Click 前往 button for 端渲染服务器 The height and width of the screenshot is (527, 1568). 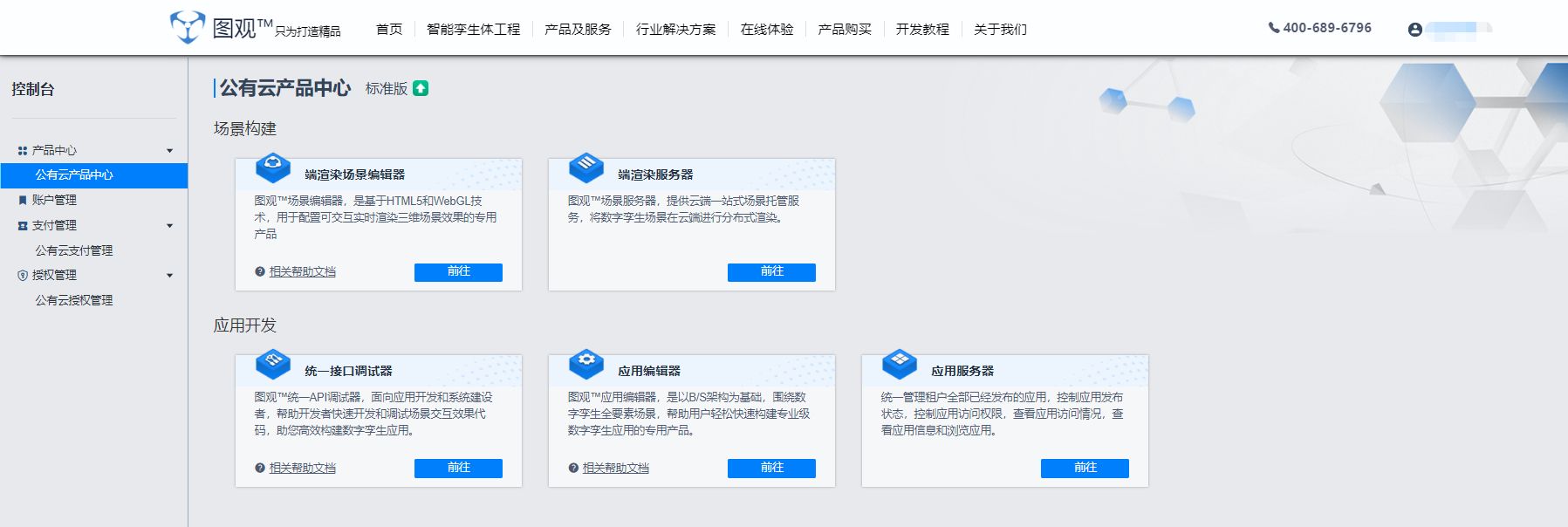771,272
